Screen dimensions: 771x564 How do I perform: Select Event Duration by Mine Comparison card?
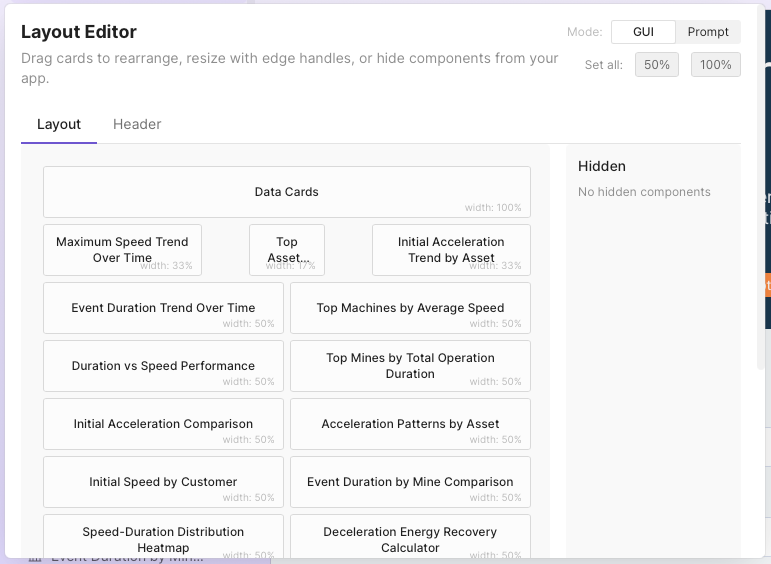(x=411, y=482)
